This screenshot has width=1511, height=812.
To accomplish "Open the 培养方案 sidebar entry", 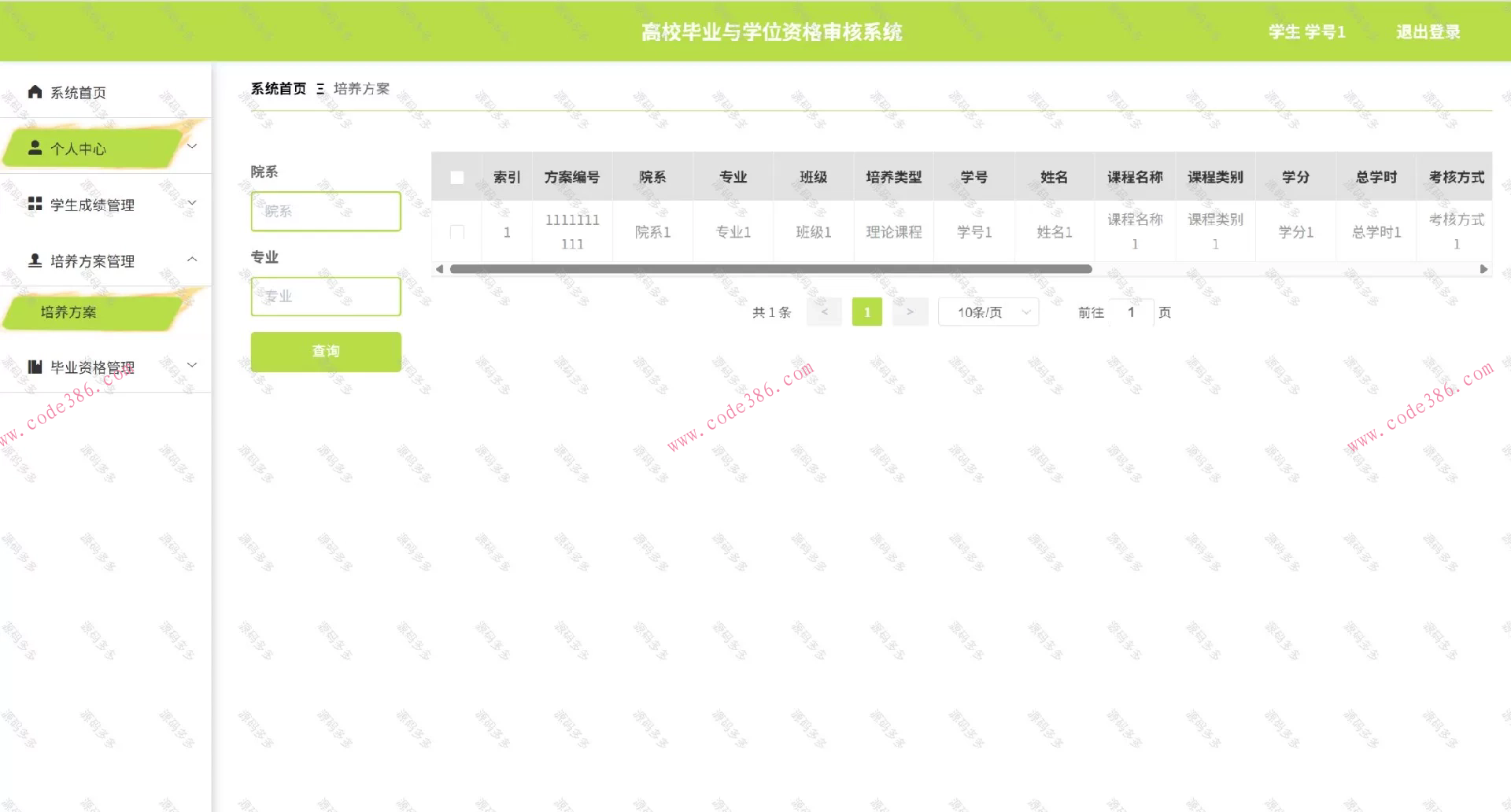I will [x=70, y=312].
